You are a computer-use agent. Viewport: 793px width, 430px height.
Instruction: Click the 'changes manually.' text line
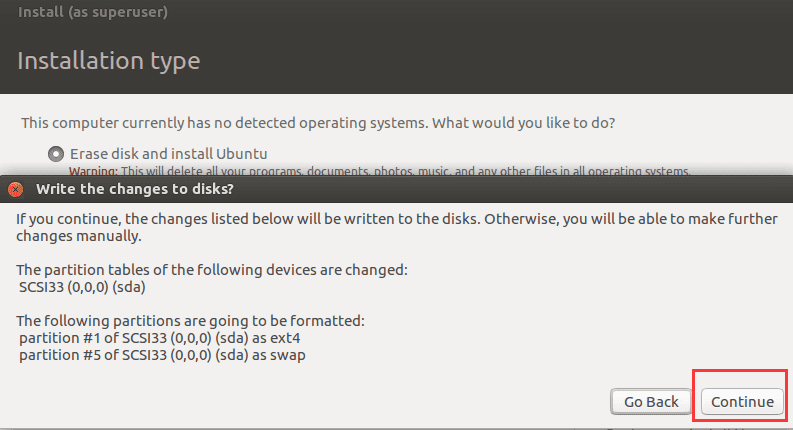tap(79, 236)
